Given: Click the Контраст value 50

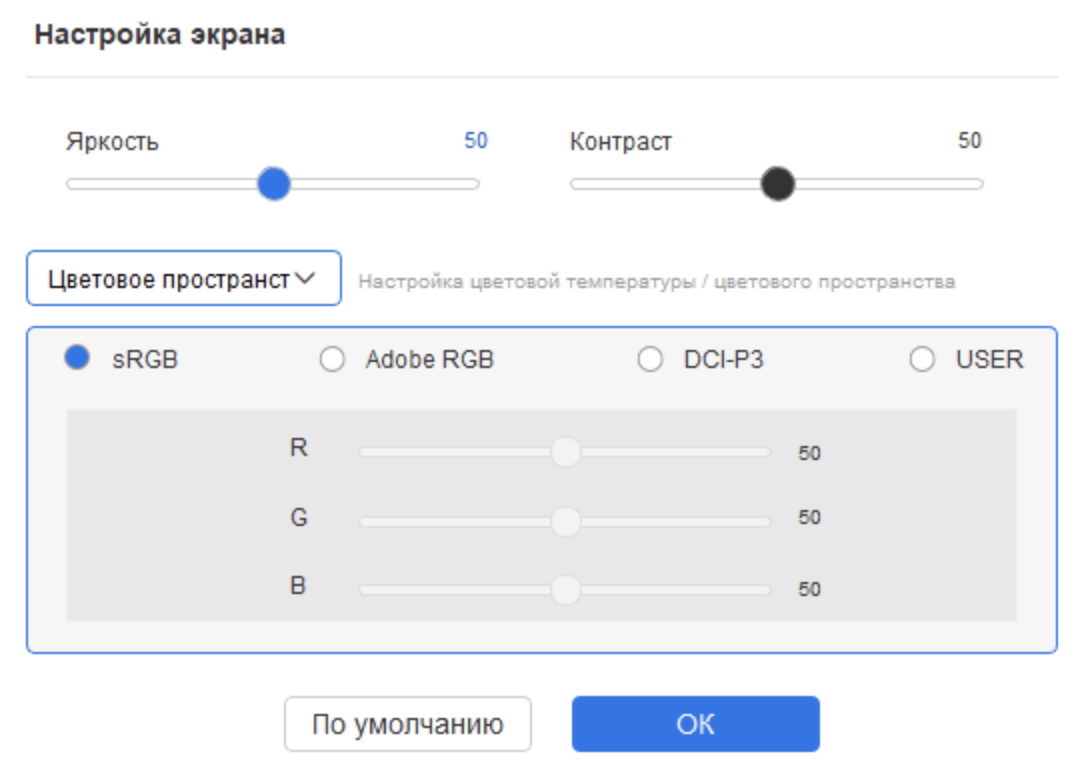Looking at the screenshot, I should pos(970,141).
